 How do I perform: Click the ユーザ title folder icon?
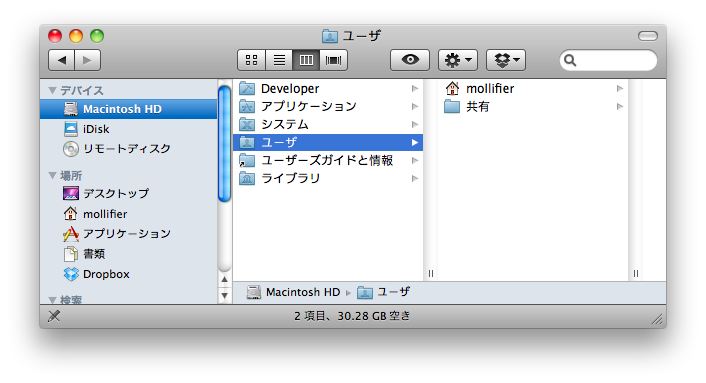(330, 36)
